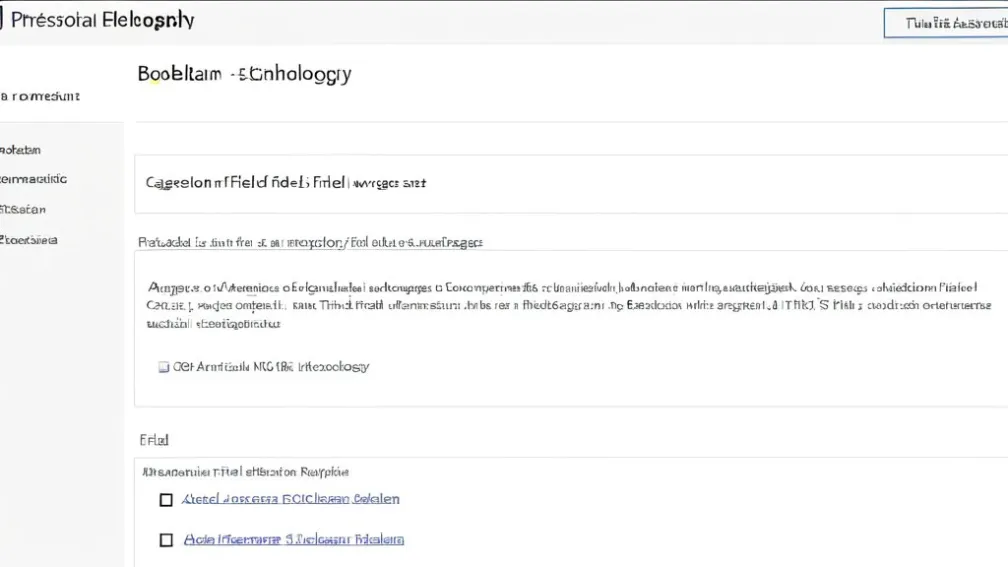Click the 'Présotal Elelcognly' title in the header

(102, 21)
